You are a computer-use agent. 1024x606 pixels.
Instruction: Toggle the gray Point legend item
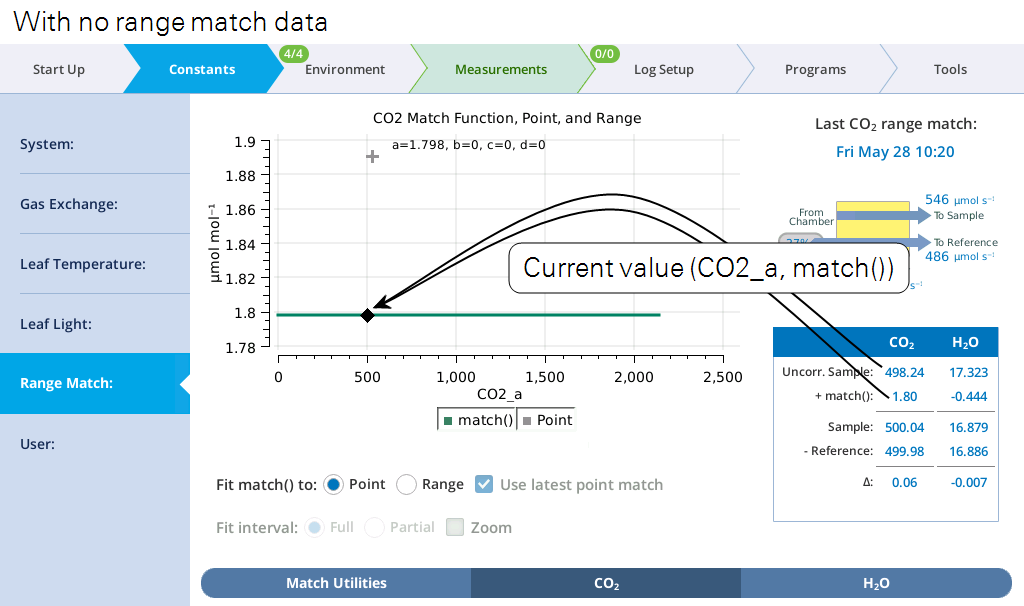click(547, 420)
